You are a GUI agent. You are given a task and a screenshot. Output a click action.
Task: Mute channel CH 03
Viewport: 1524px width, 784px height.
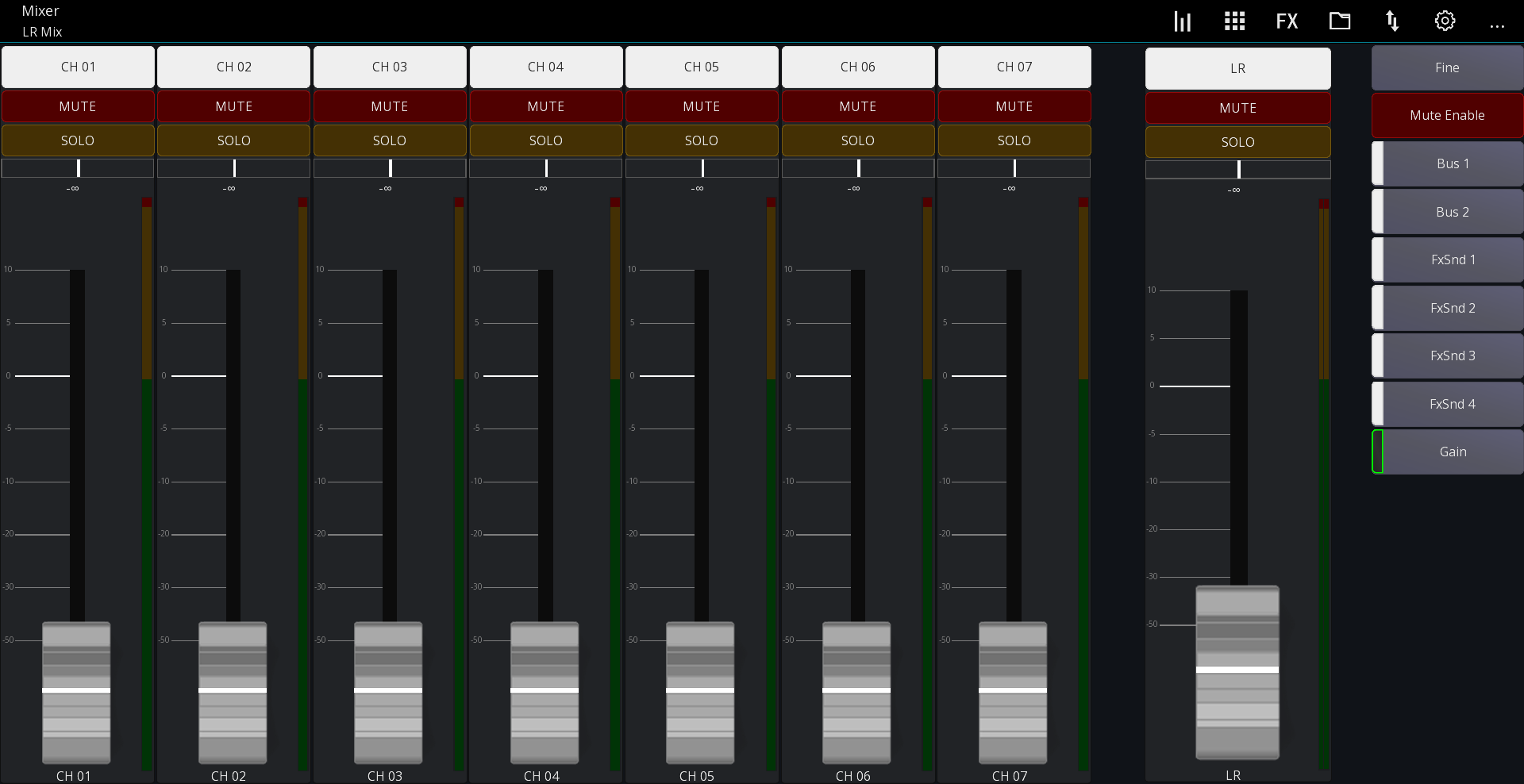(390, 106)
